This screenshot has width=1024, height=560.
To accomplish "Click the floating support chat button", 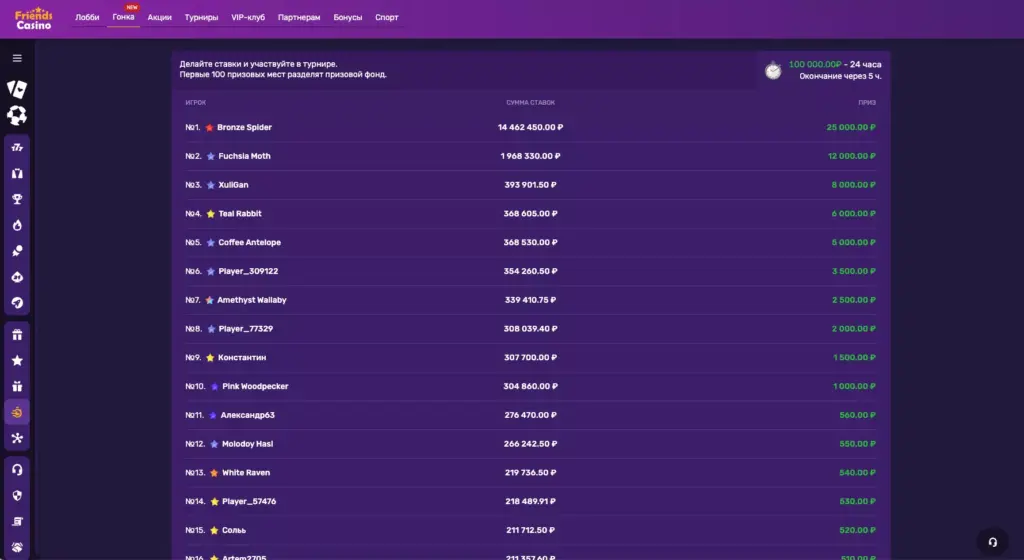I will (992, 542).
